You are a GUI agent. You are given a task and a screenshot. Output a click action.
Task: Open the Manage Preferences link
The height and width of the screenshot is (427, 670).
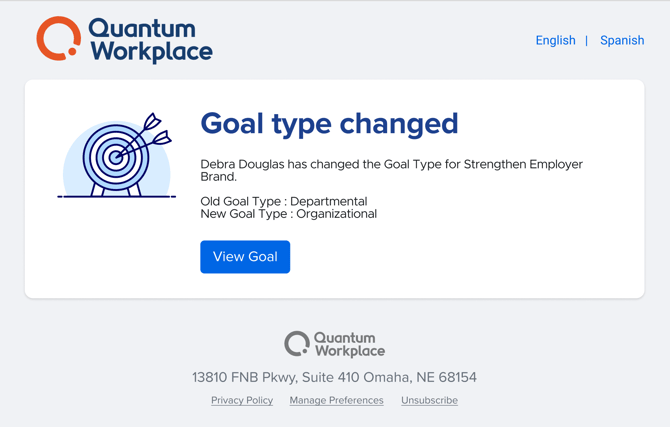[336, 400]
